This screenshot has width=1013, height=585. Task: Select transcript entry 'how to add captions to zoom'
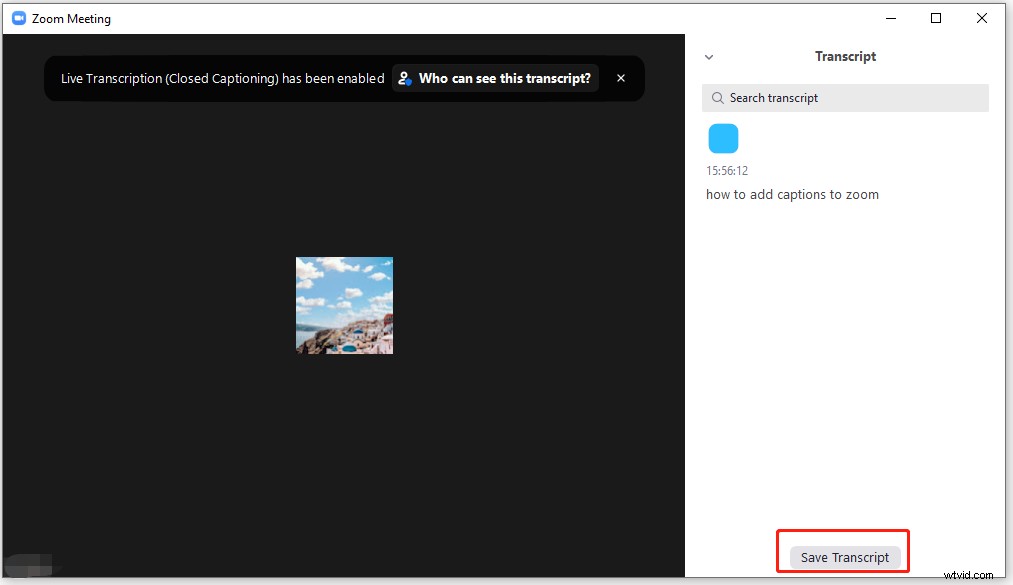792,194
